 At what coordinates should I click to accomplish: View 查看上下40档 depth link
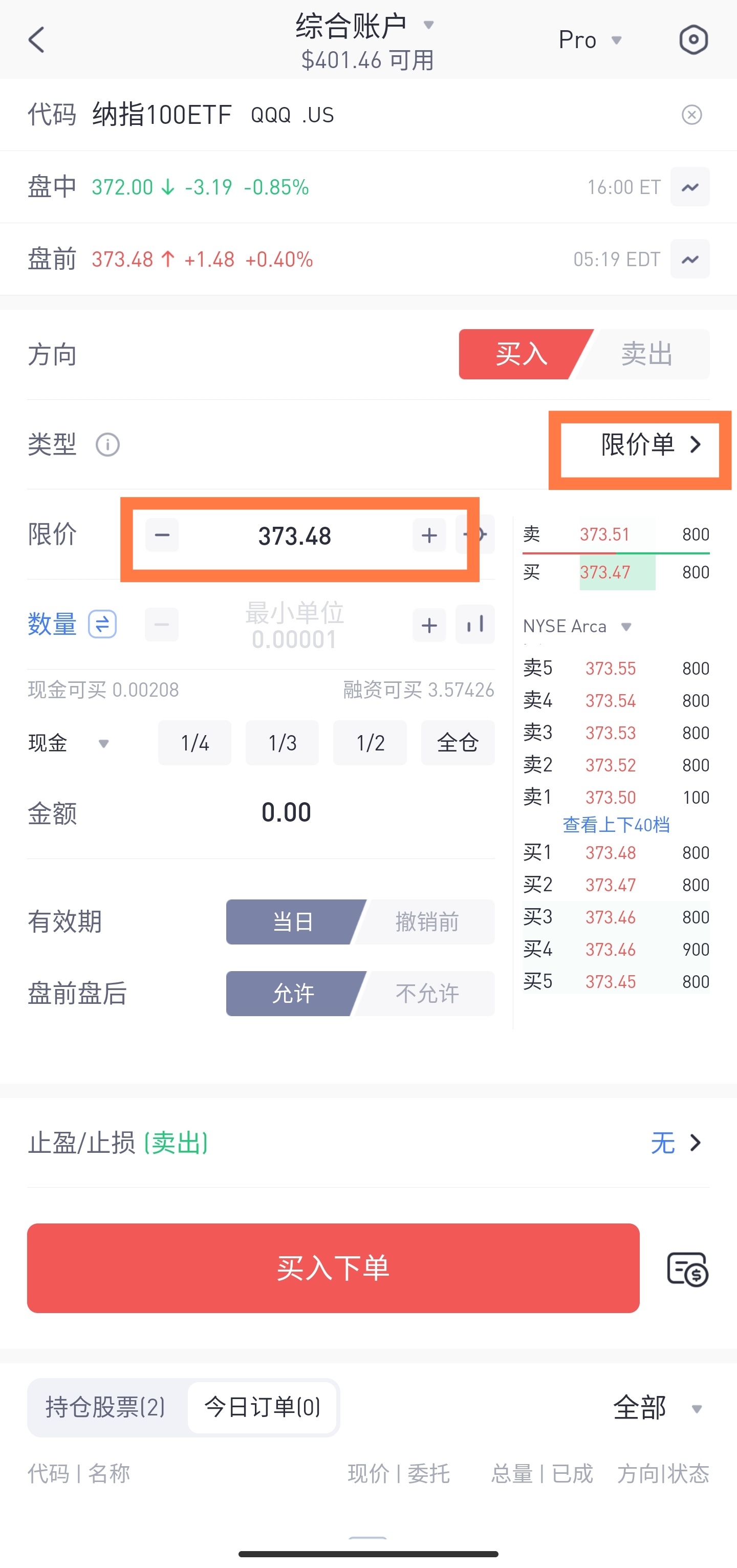point(616,825)
